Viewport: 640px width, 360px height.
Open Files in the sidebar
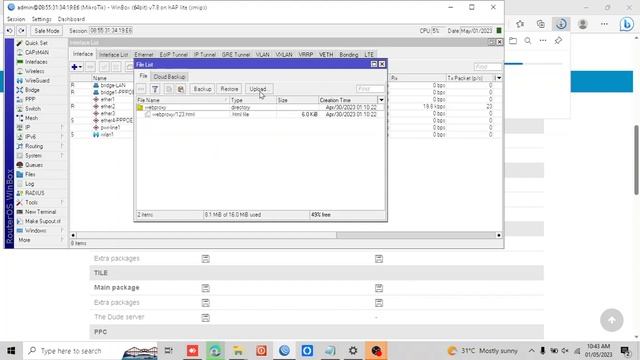tap(30, 174)
